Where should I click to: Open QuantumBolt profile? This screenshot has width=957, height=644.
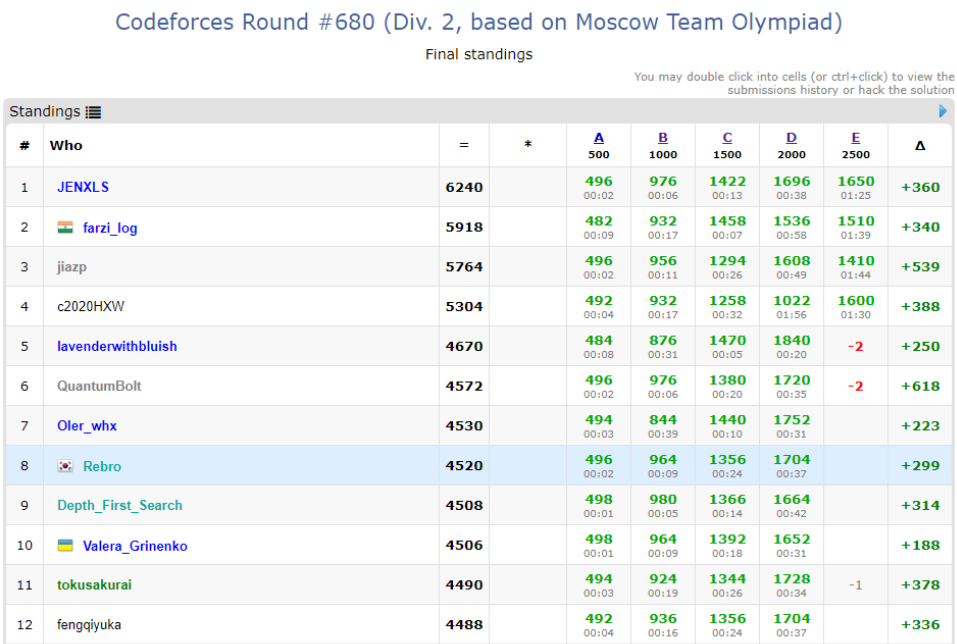pos(99,386)
